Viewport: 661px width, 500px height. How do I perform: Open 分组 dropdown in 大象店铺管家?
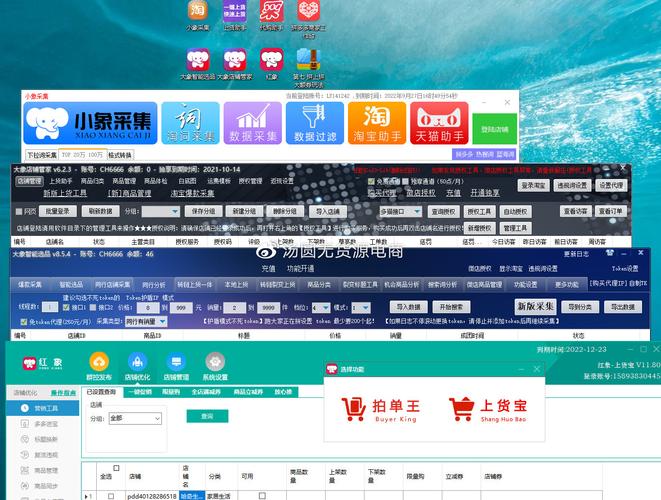pos(161,212)
